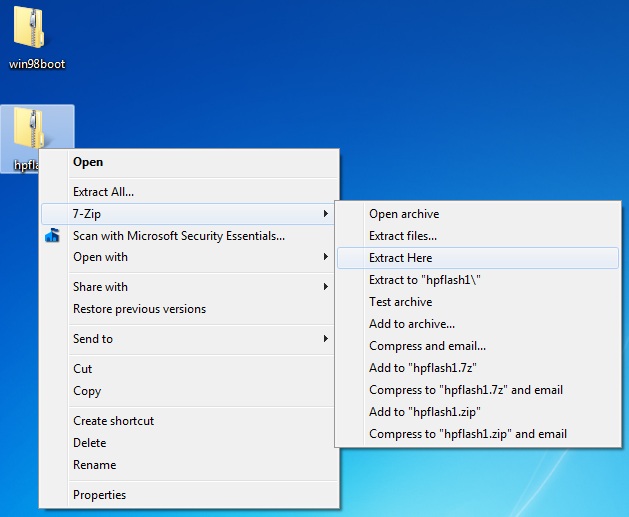Open Properties of the zip file

pos(189,495)
